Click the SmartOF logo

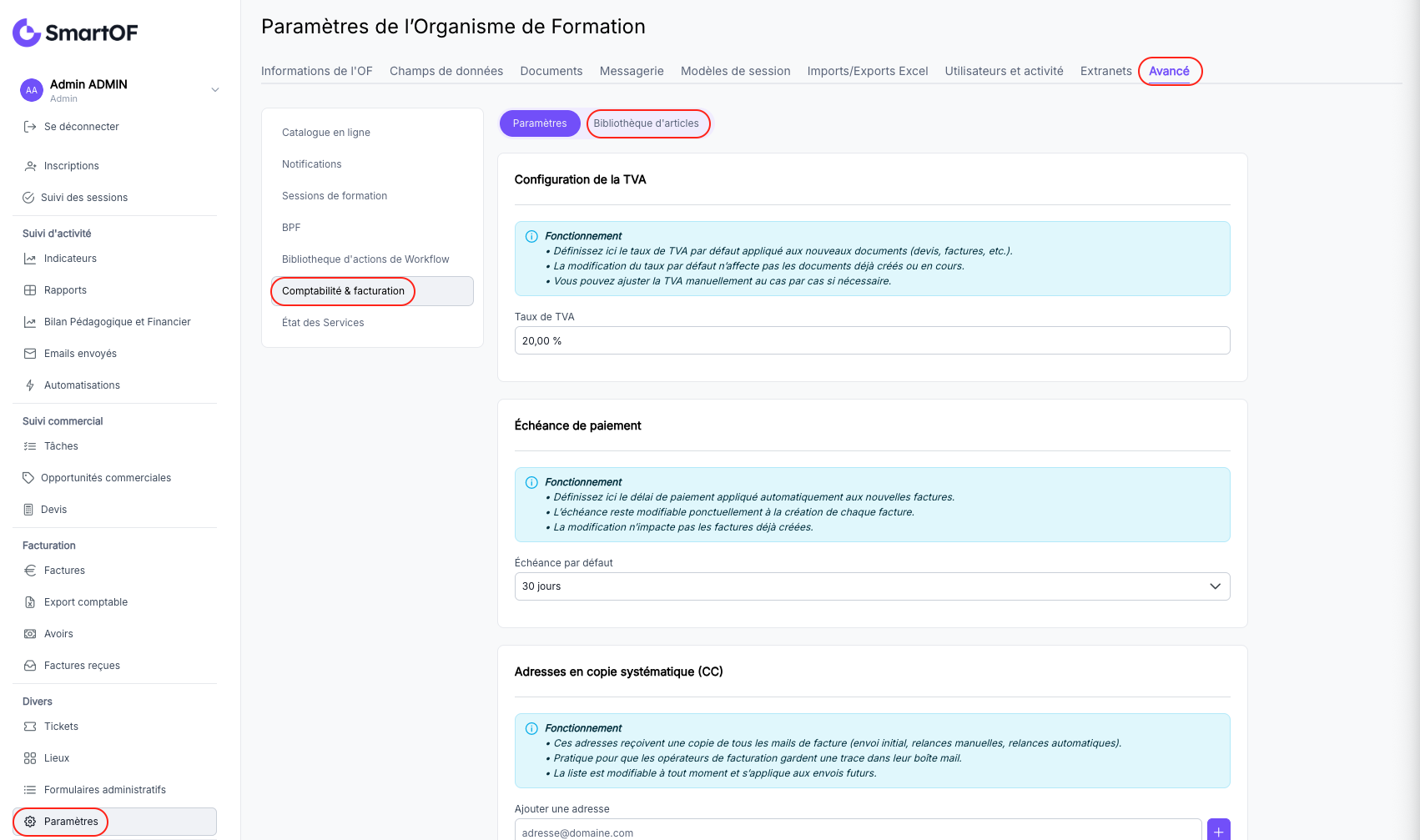pyautogui.click(x=75, y=33)
